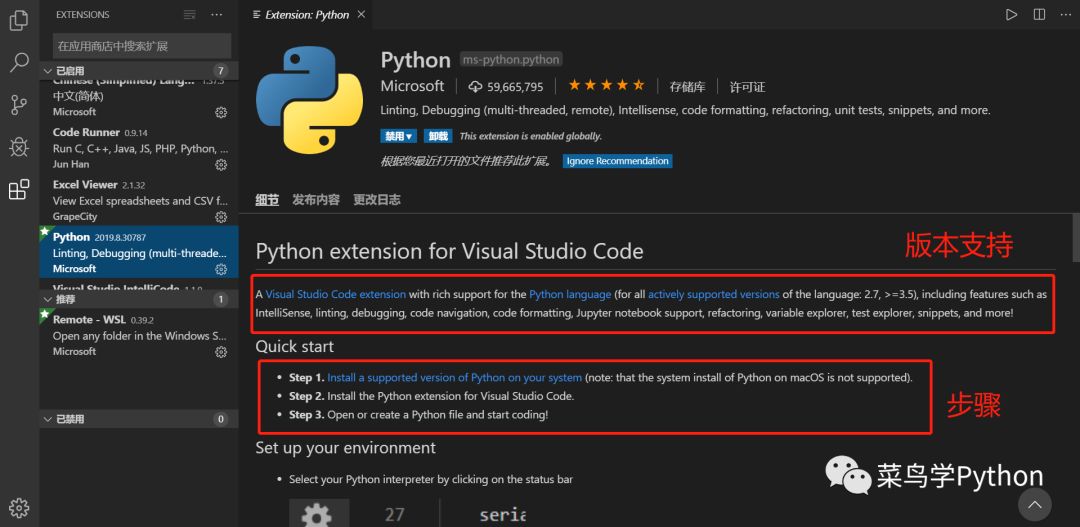The image size is (1080, 527).
Task: Open Manage gear in activity bar
Action: [x=19, y=508]
